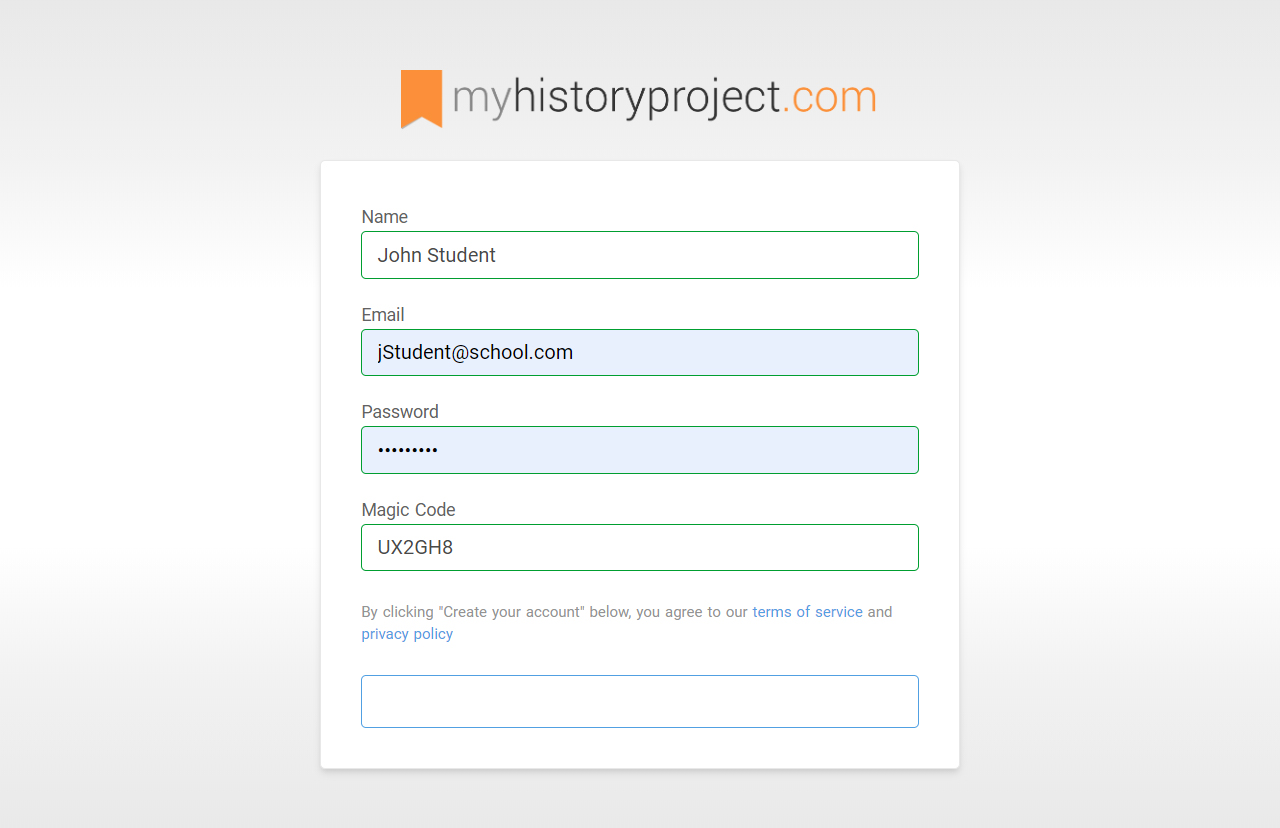Focus the Magic Code input field
This screenshot has height=828, width=1280.
coord(640,548)
